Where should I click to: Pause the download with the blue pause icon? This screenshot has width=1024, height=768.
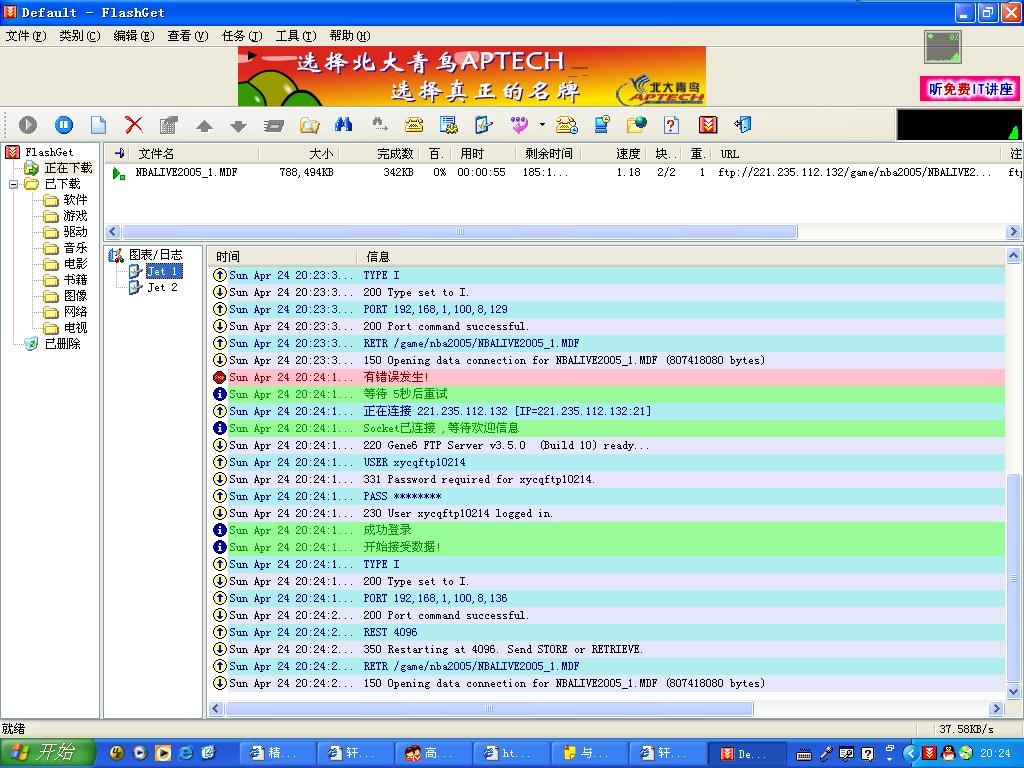[x=63, y=125]
